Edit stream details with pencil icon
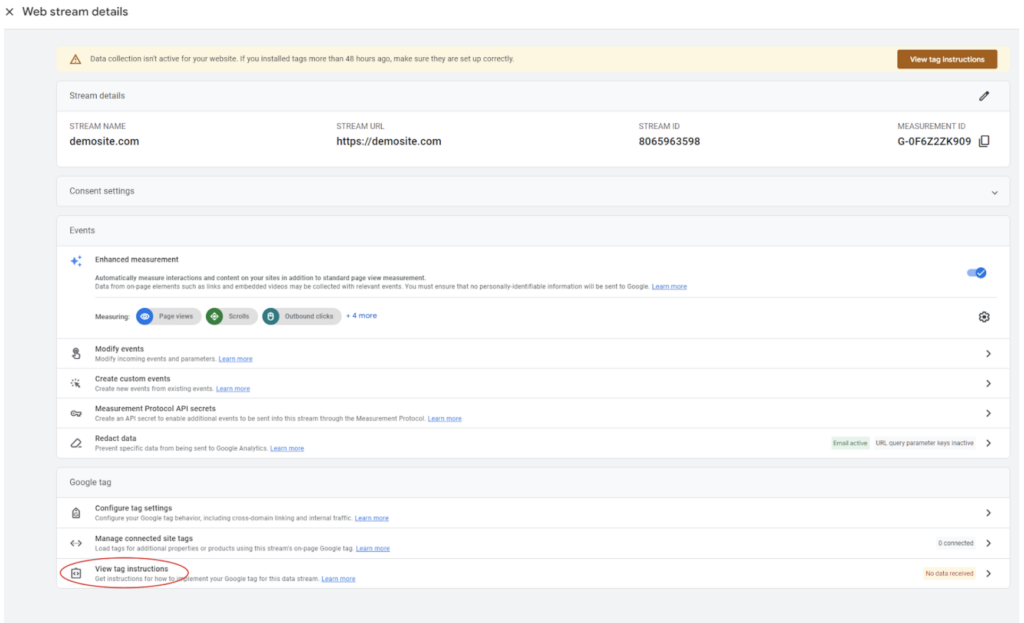This screenshot has height=623, width=1024. click(x=984, y=96)
